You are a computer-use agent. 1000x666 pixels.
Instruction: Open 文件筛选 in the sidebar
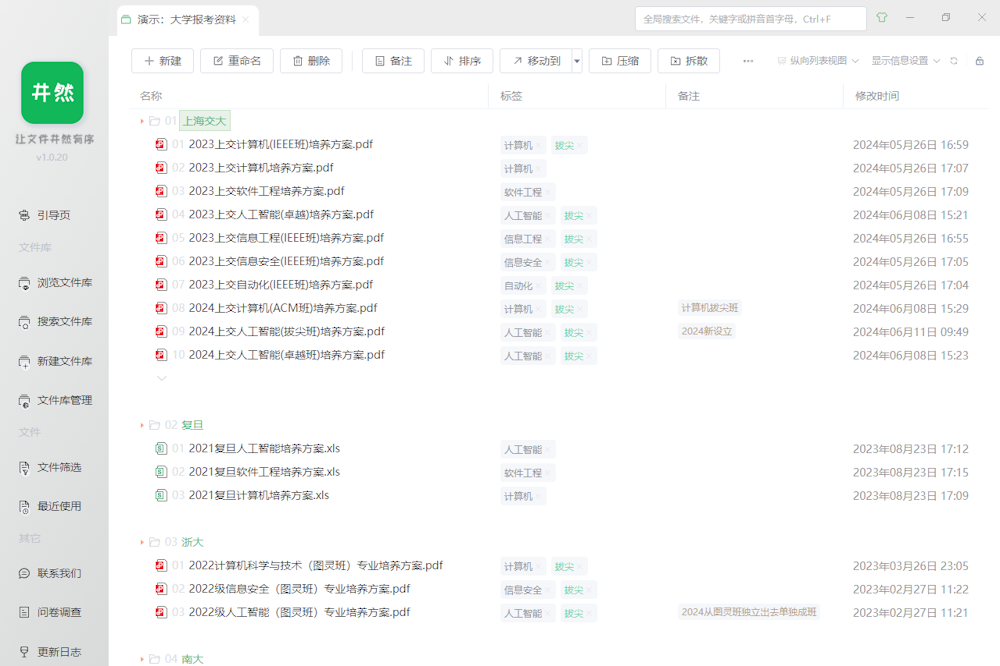pos(59,467)
